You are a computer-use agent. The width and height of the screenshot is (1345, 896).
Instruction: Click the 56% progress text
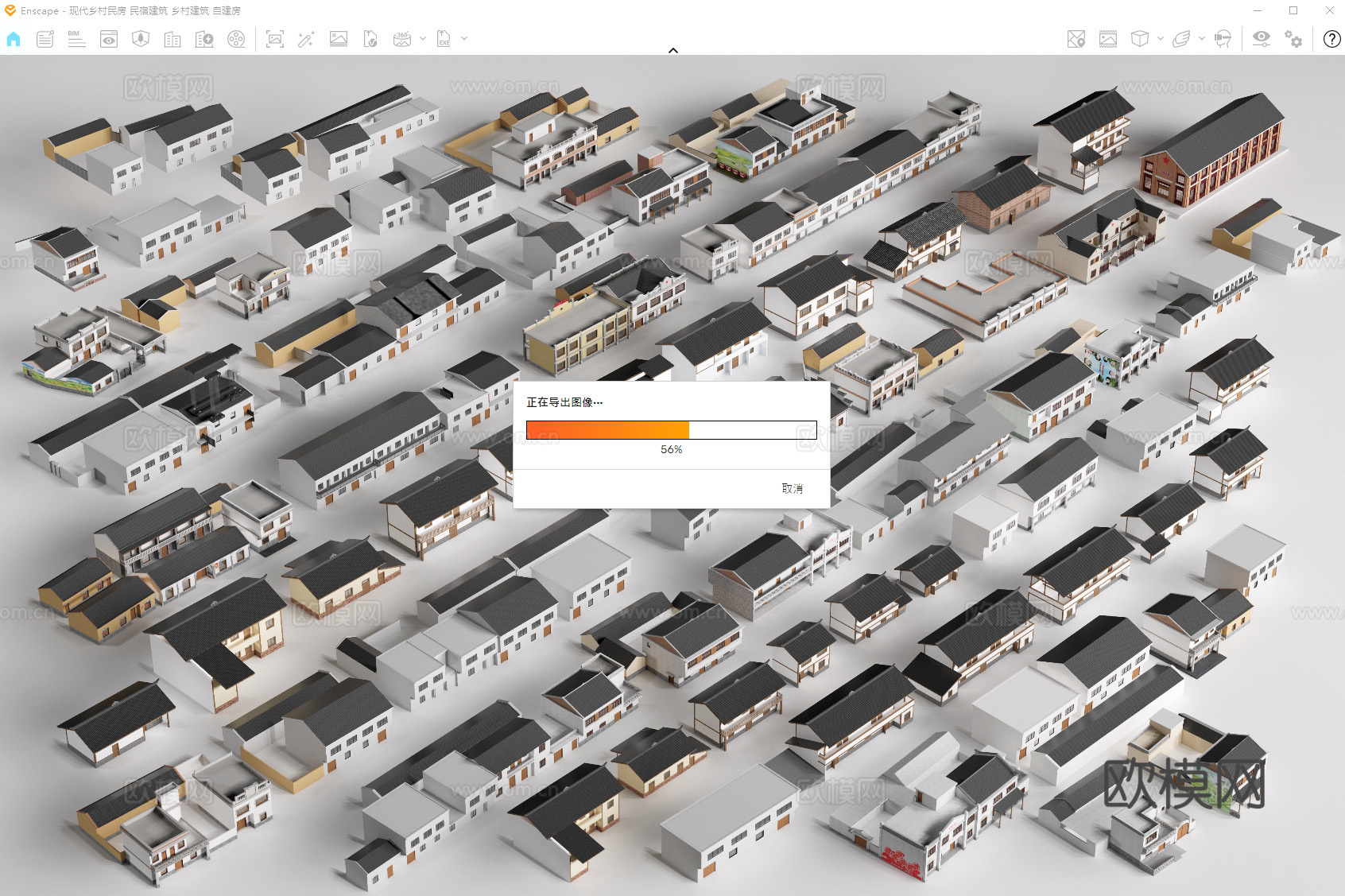[672, 449]
